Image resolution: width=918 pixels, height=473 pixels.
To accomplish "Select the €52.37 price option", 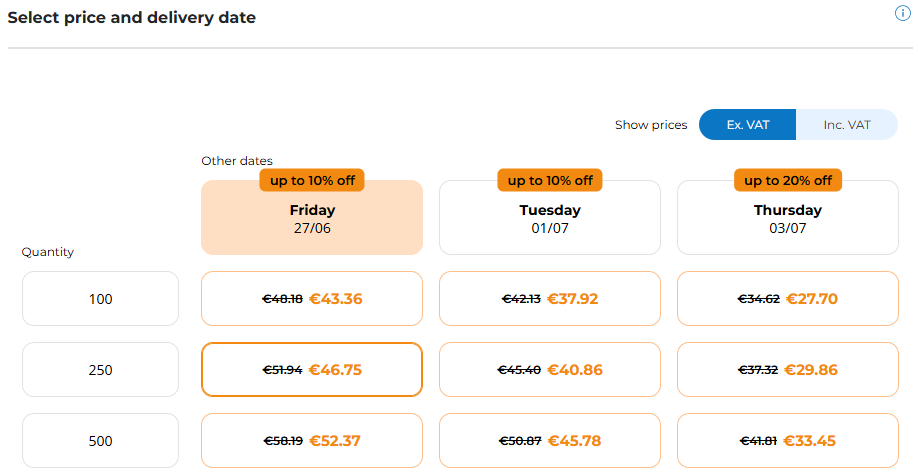I will point(312,441).
